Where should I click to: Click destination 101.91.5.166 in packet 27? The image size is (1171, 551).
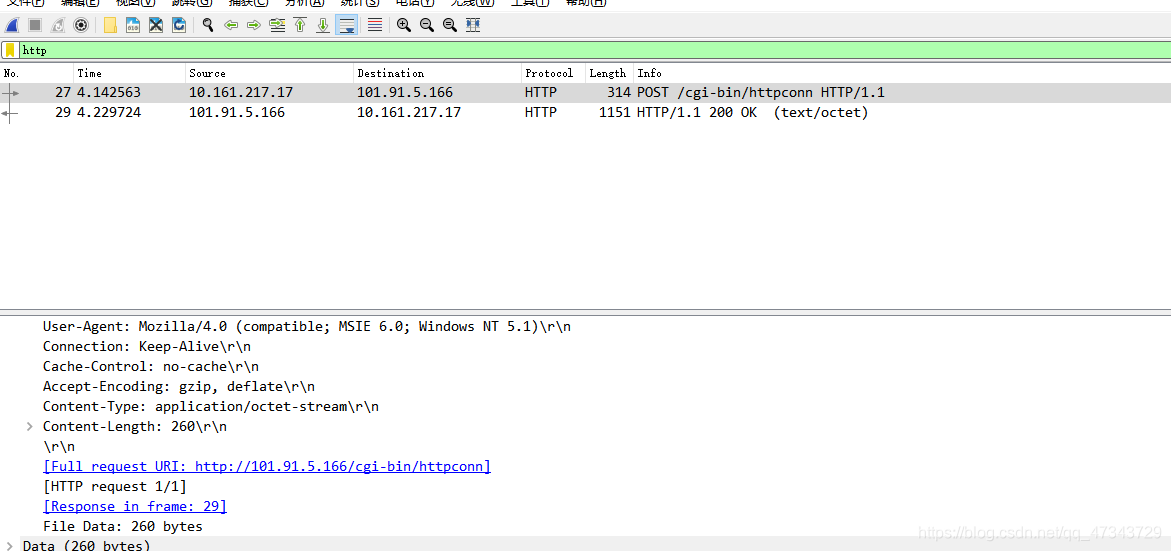coord(405,93)
